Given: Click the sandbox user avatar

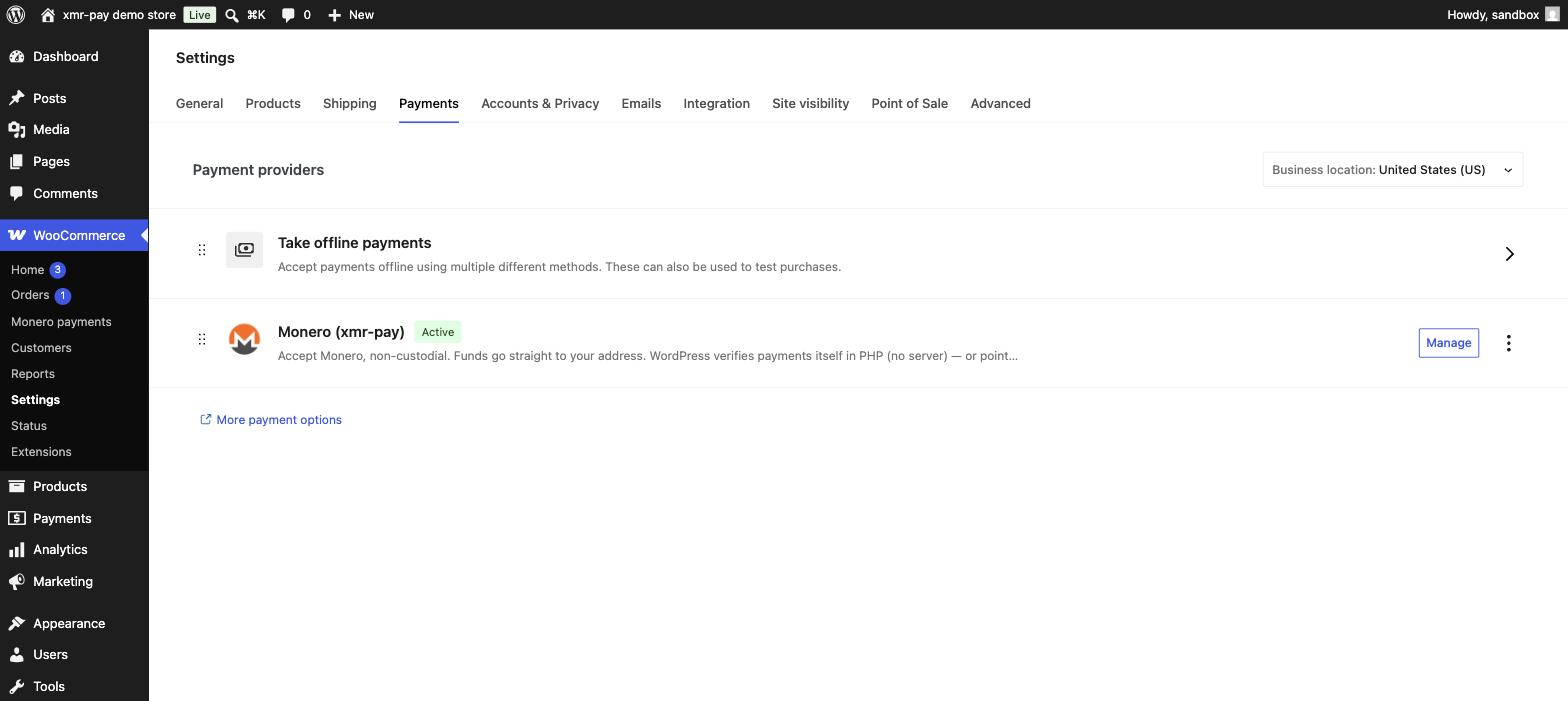Looking at the screenshot, I should [x=1552, y=15].
